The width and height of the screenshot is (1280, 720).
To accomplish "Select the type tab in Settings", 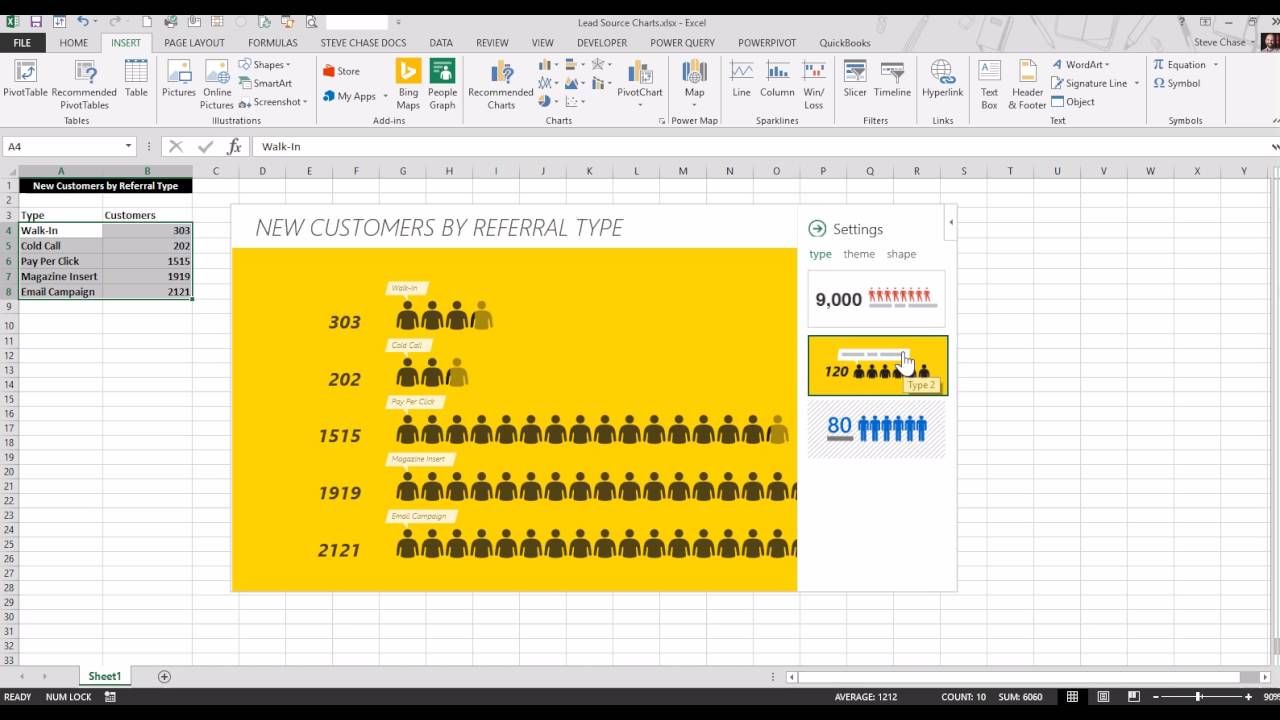I will (820, 254).
